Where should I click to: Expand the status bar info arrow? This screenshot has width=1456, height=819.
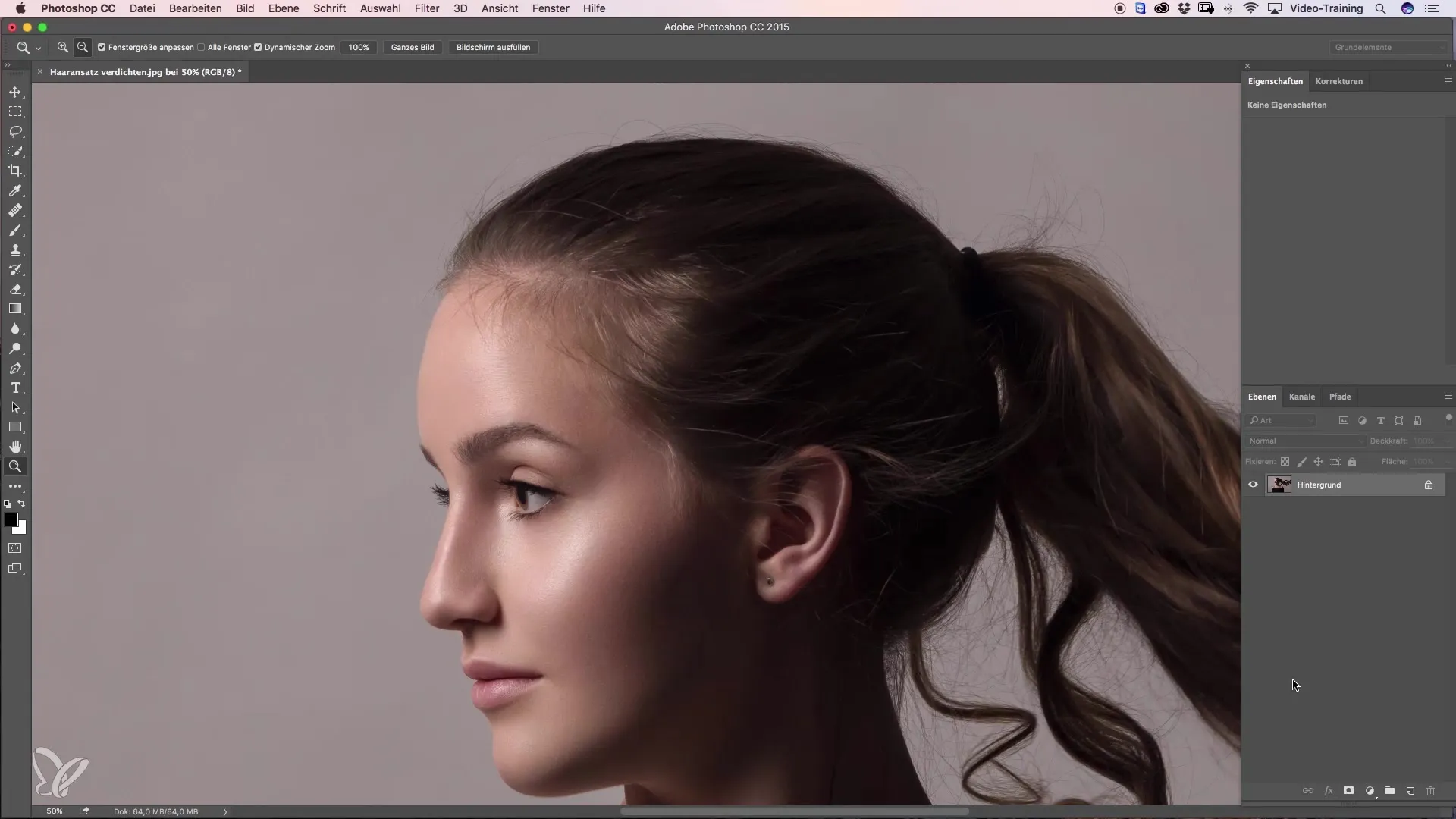click(225, 811)
